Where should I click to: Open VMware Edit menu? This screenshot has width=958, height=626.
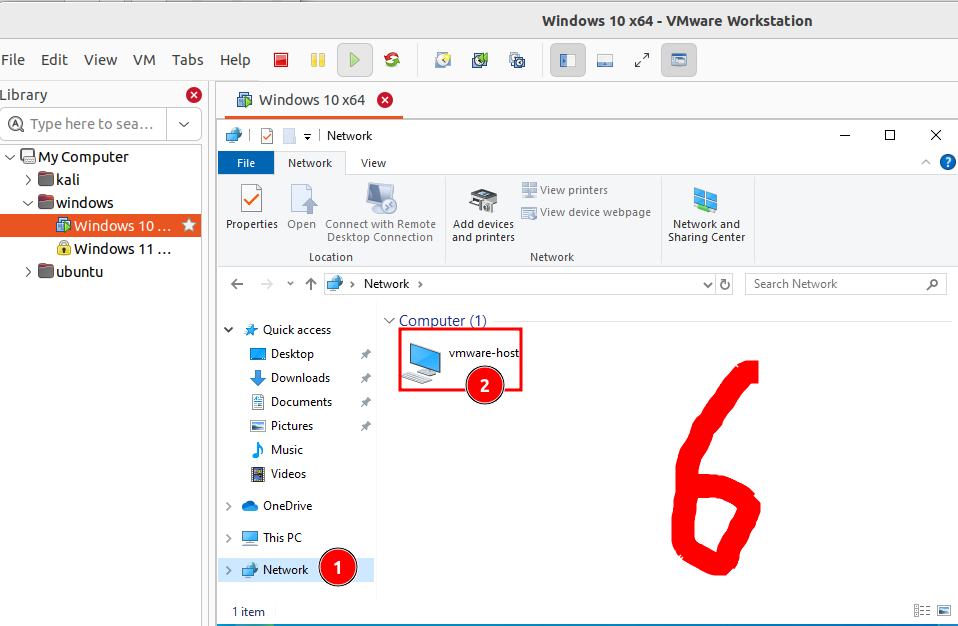click(x=54, y=60)
